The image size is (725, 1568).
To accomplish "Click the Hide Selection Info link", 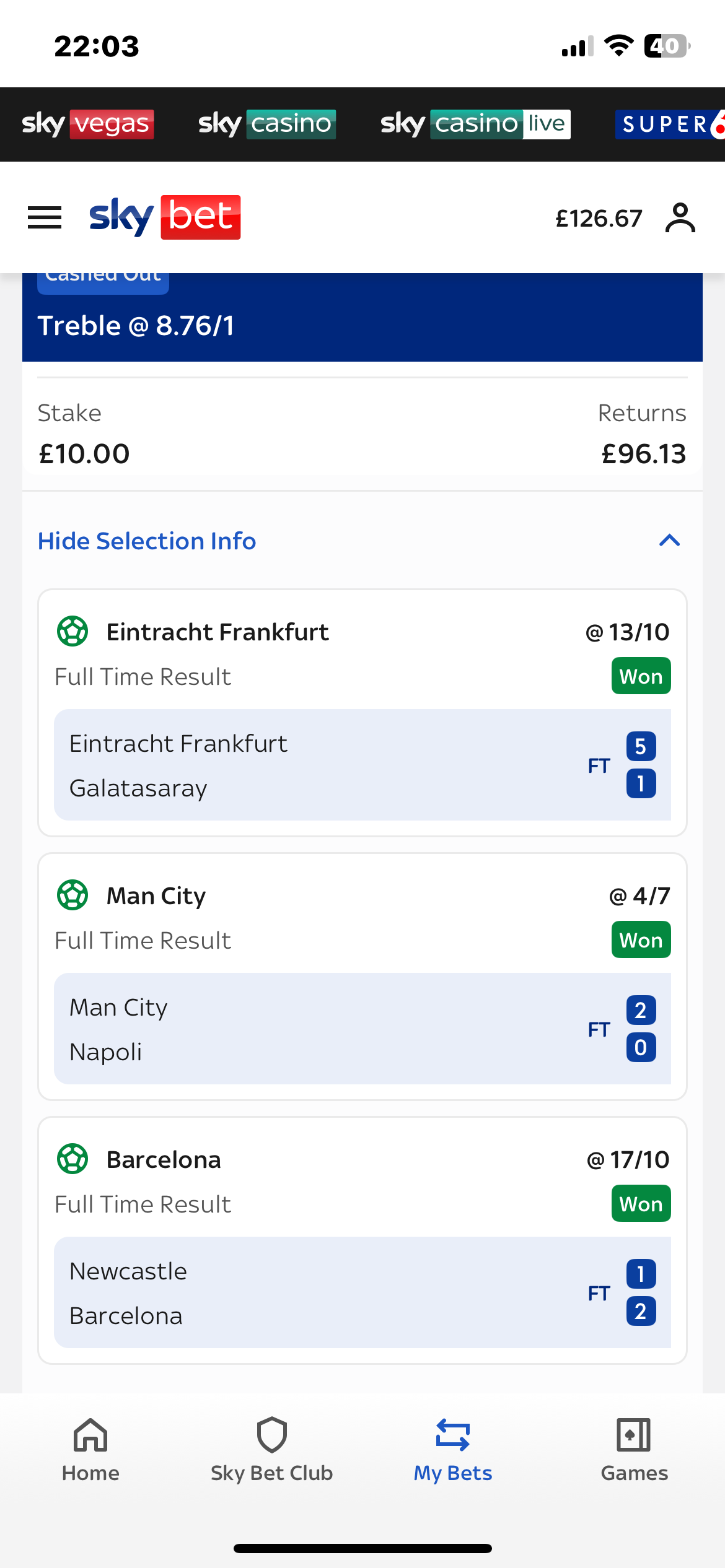I will pyautogui.click(x=147, y=541).
